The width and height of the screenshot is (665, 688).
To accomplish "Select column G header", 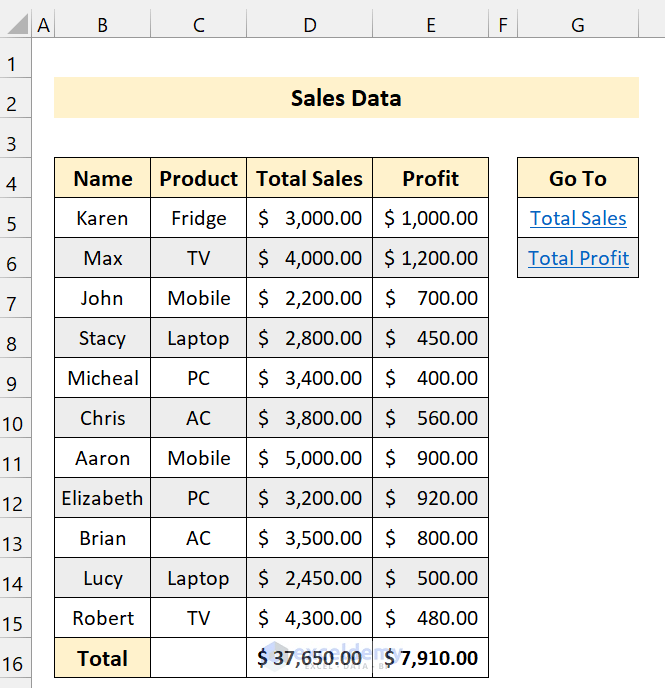I will click(x=578, y=25).
